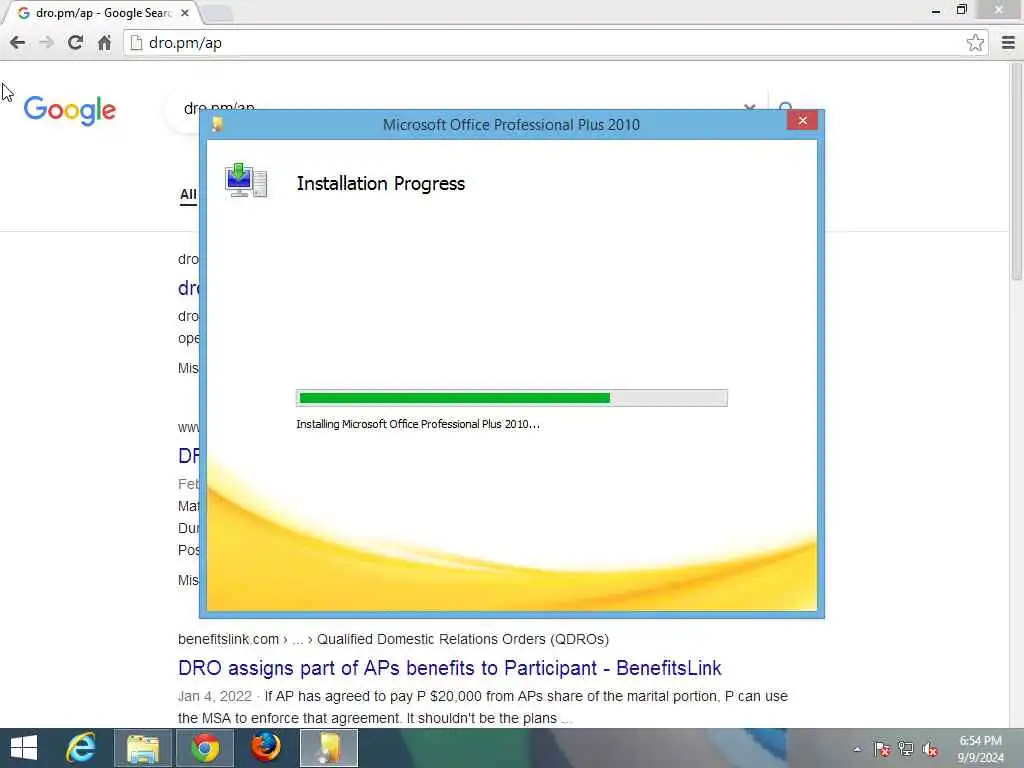Go to Chrome home page icon
The image size is (1024, 768).
(x=104, y=43)
